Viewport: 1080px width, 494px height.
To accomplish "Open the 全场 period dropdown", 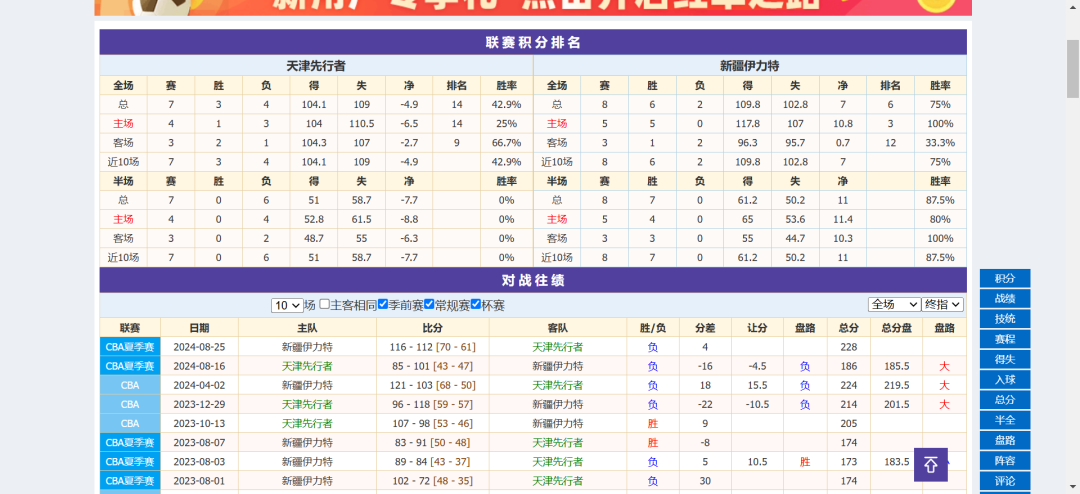I will point(894,304).
